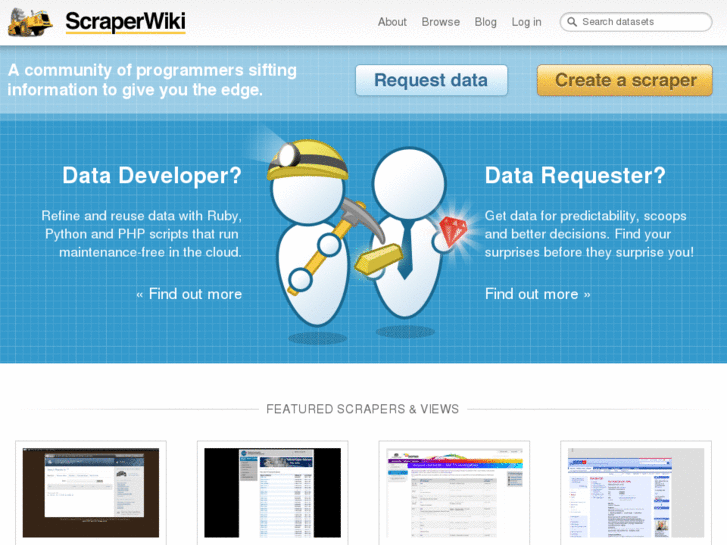Image resolution: width=727 pixels, height=545 pixels.
Task: Follow the requester Find out more » link
Action: coord(538,294)
